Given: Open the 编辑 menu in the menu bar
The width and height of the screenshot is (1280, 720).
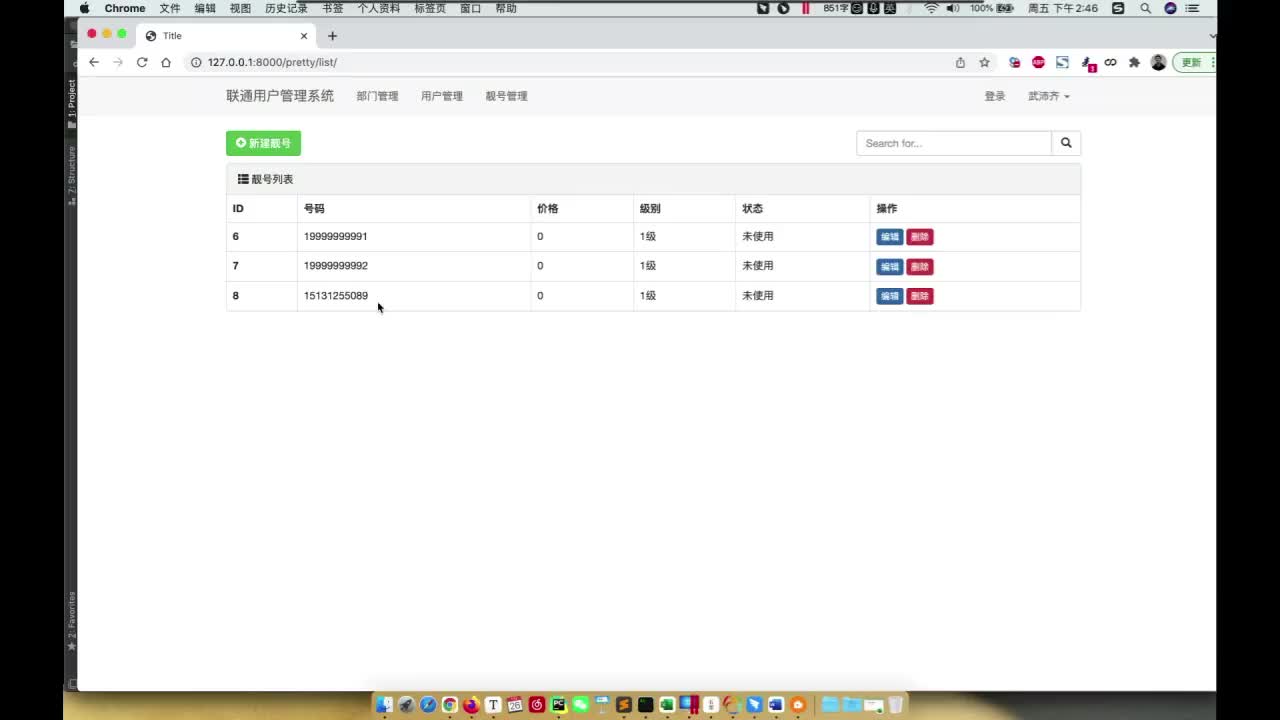Looking at the screenshot, I should (x=205, y=8).
